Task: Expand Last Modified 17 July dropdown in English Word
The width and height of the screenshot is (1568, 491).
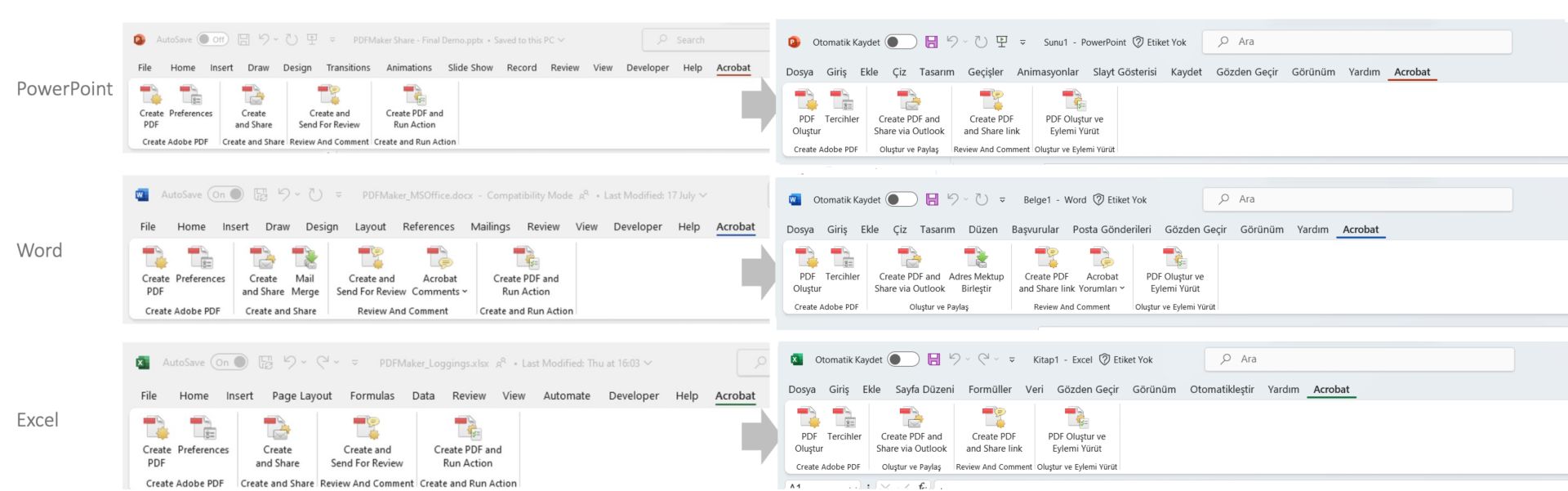Action: coord(702,195)
